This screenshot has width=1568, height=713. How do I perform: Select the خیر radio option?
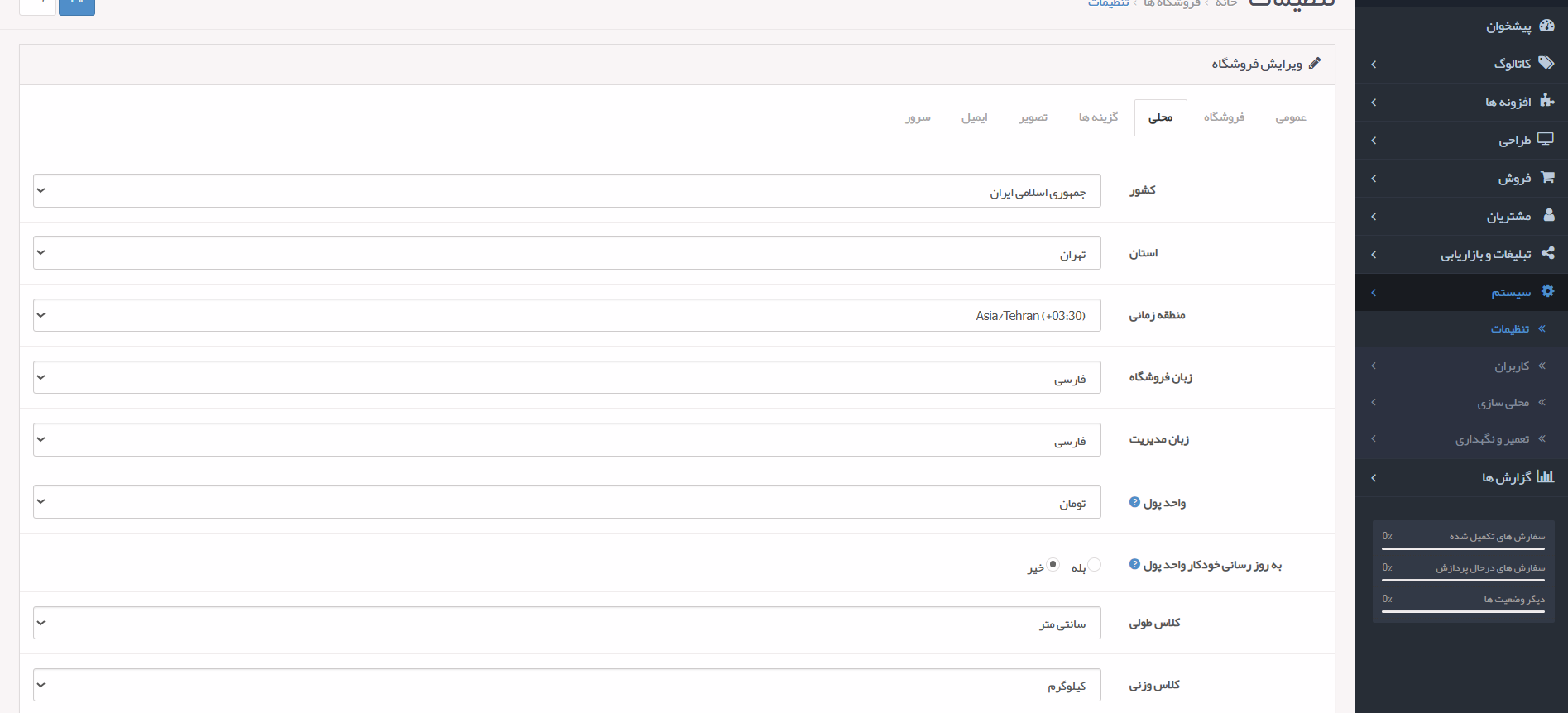[1053, 565]
